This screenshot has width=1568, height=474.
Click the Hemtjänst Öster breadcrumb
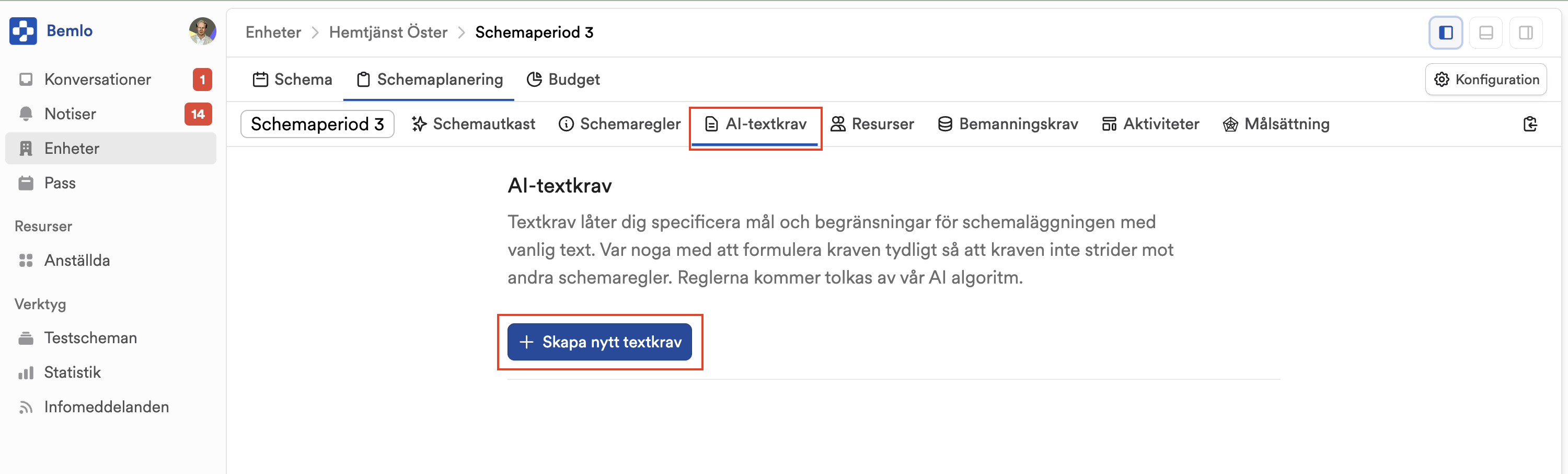pyautogui.click(x=388, y=32)
